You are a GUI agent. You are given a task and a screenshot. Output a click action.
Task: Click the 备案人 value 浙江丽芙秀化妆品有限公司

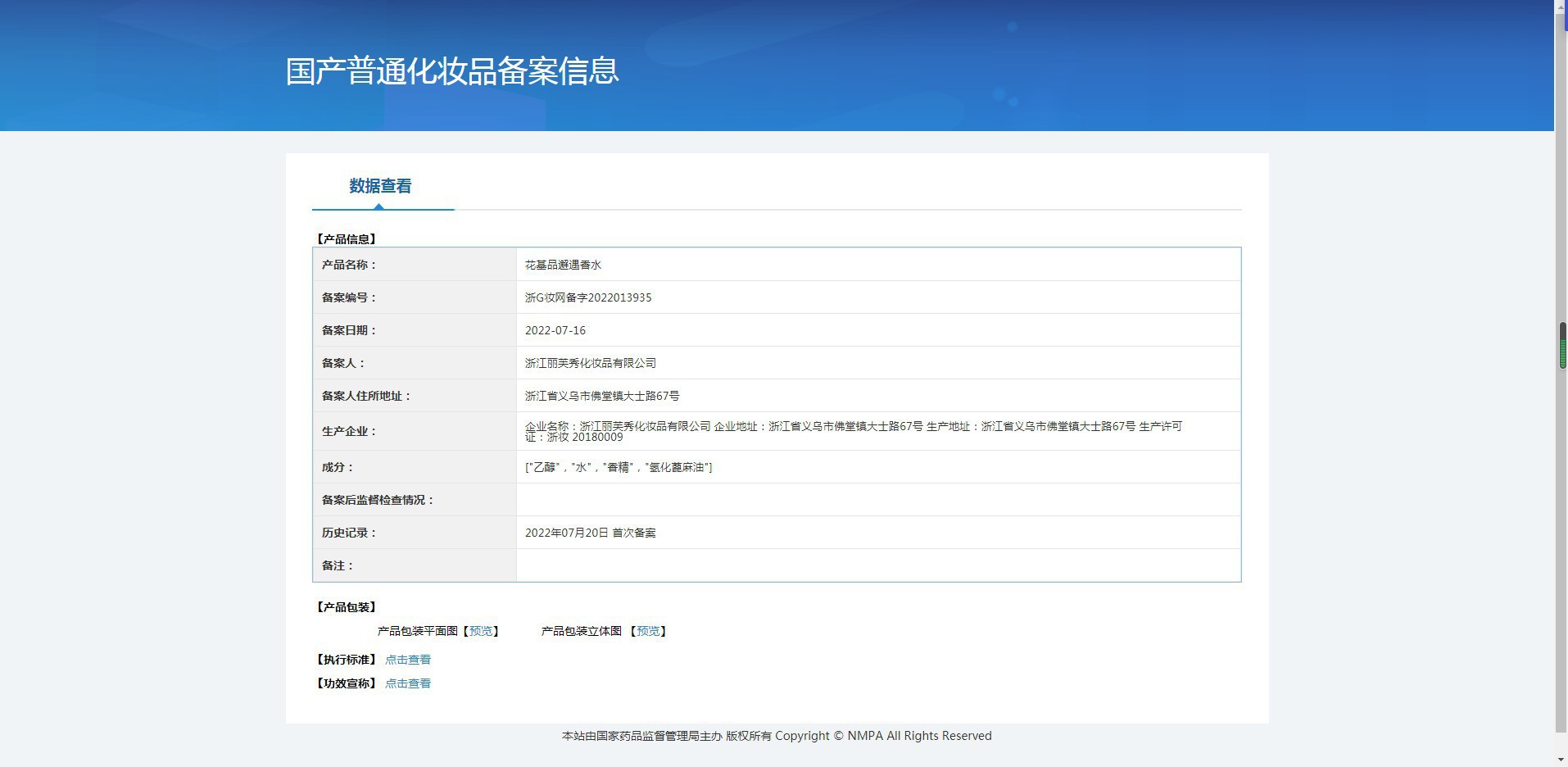tap(591, 363)
